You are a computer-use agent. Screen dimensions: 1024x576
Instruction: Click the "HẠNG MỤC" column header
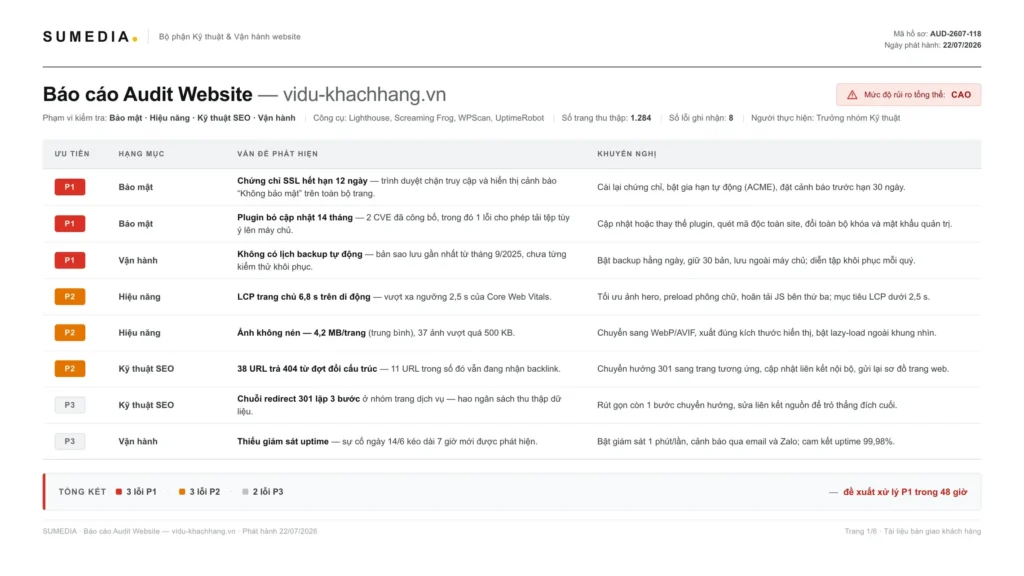coord(141,154)
